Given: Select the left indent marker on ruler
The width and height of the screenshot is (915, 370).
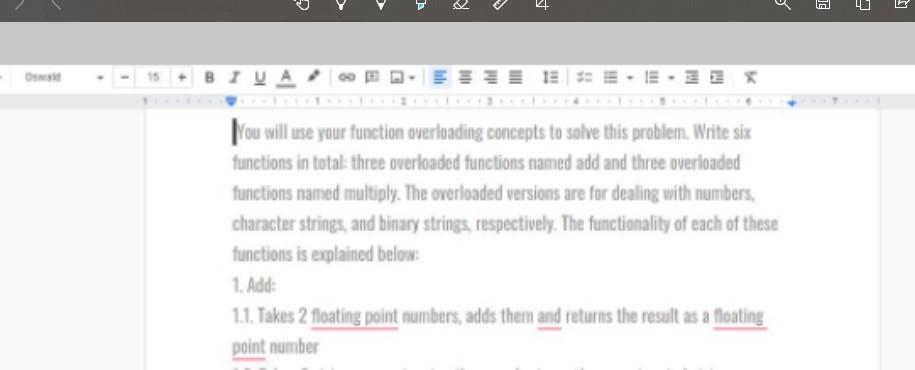Looking at the screenshot, I should (x=231, y=102).
